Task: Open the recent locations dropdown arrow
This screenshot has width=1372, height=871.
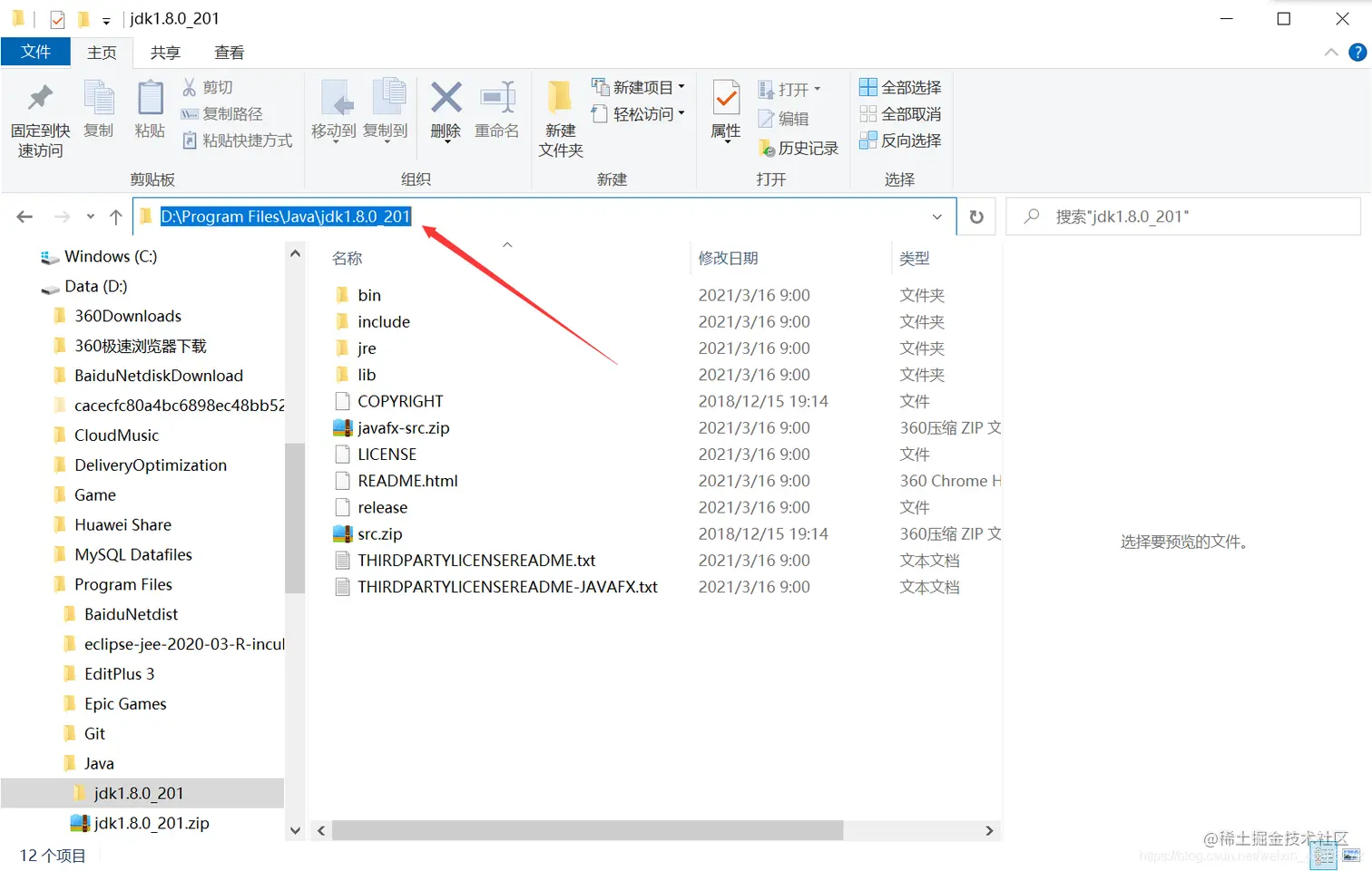Action: click(91, 217)
